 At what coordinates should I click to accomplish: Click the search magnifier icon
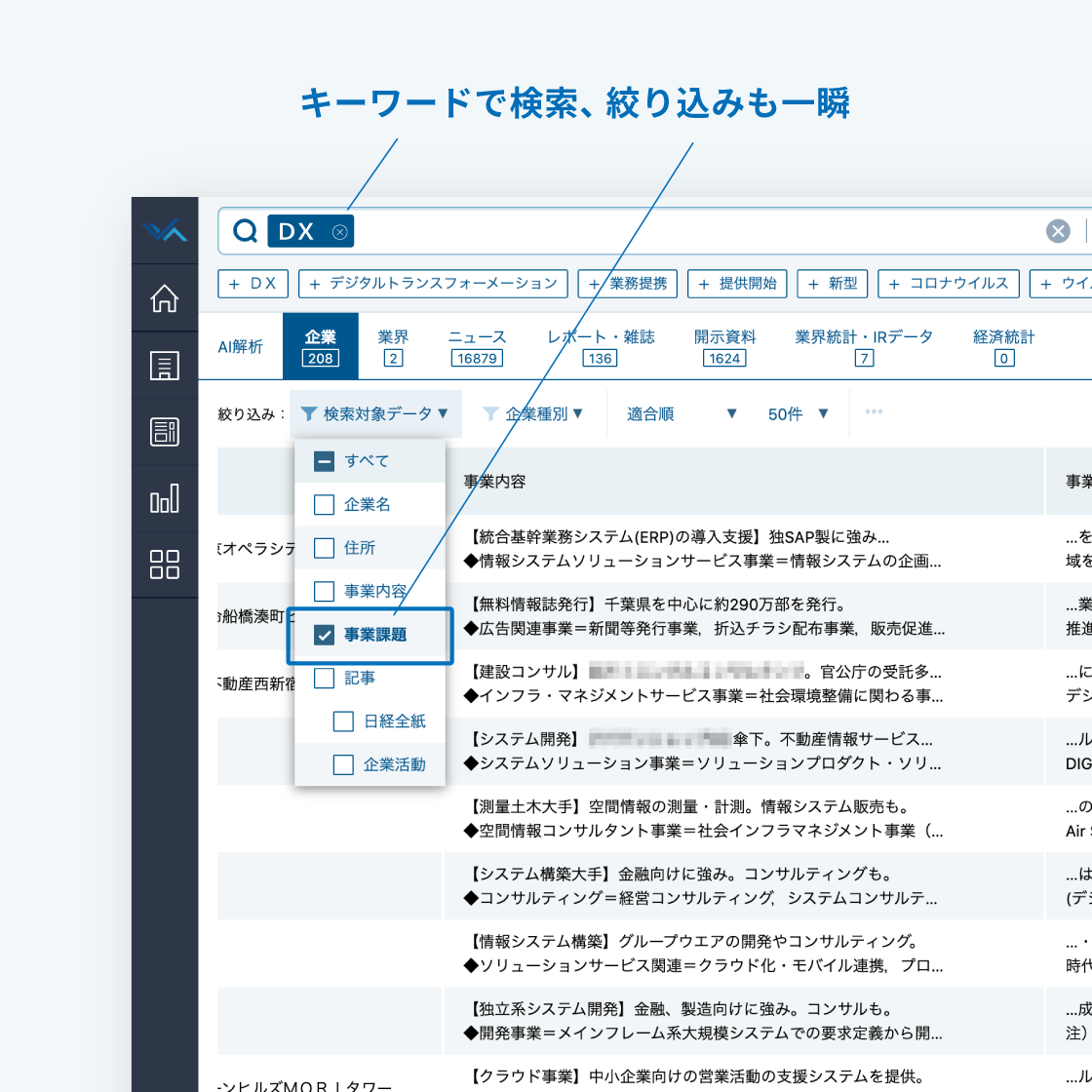click(245, 230)
